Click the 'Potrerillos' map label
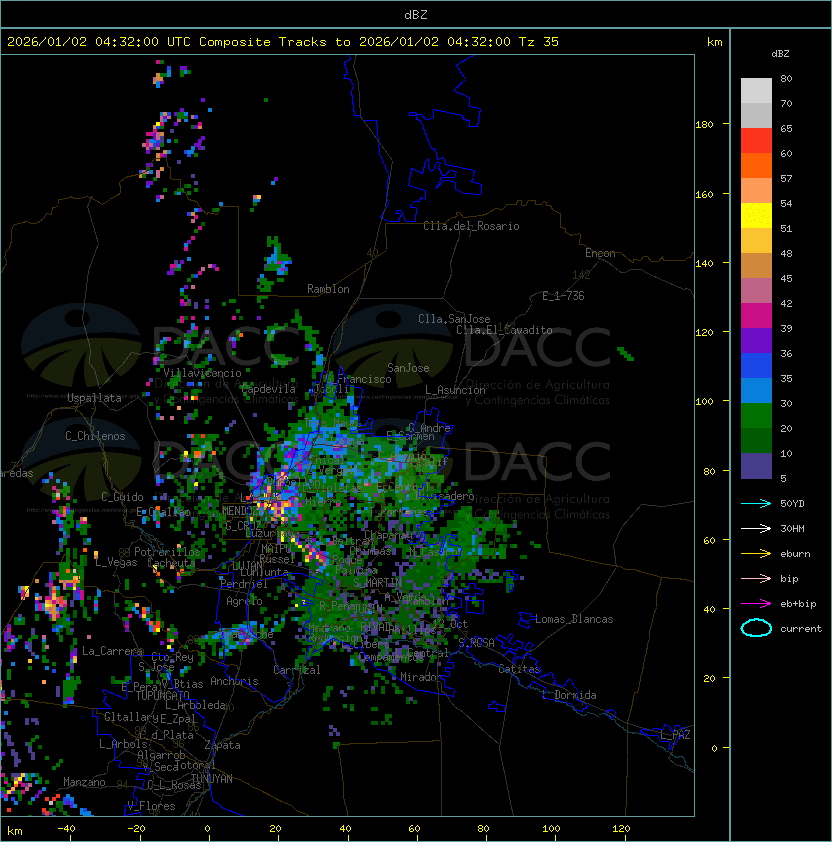832x842 pixels. click(x=167, y=552)
